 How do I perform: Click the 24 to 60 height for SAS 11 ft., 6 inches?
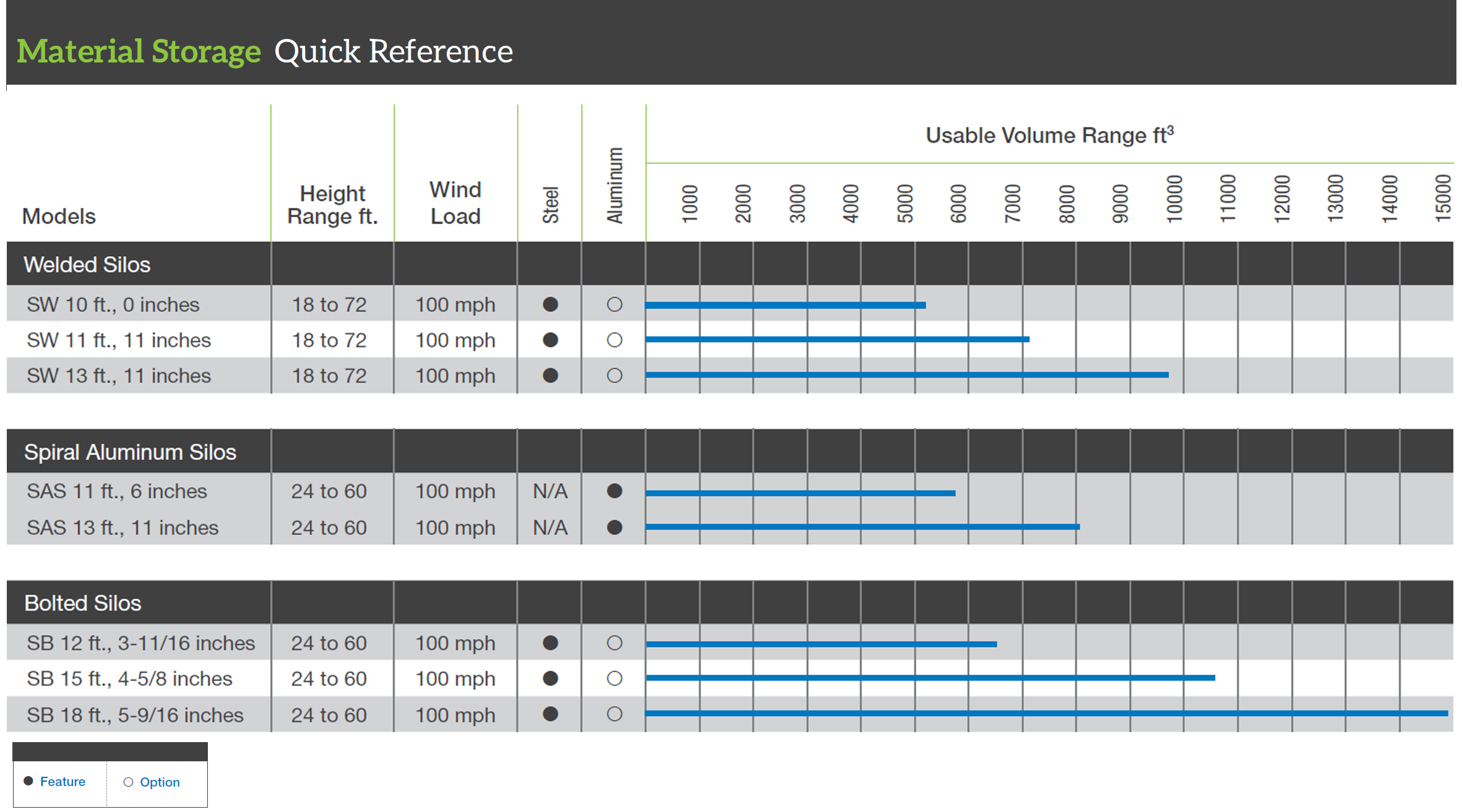[x=329, y=491]
